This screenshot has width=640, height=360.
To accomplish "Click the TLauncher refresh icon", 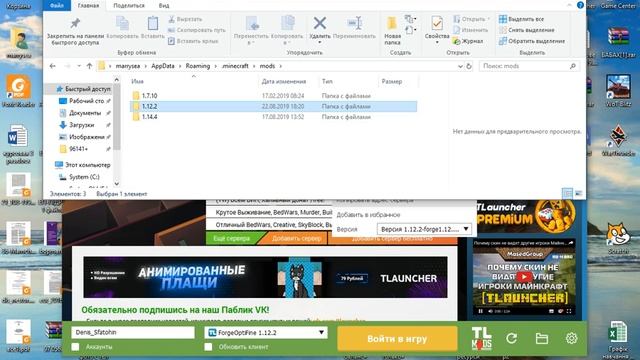I will pos(511,338).
